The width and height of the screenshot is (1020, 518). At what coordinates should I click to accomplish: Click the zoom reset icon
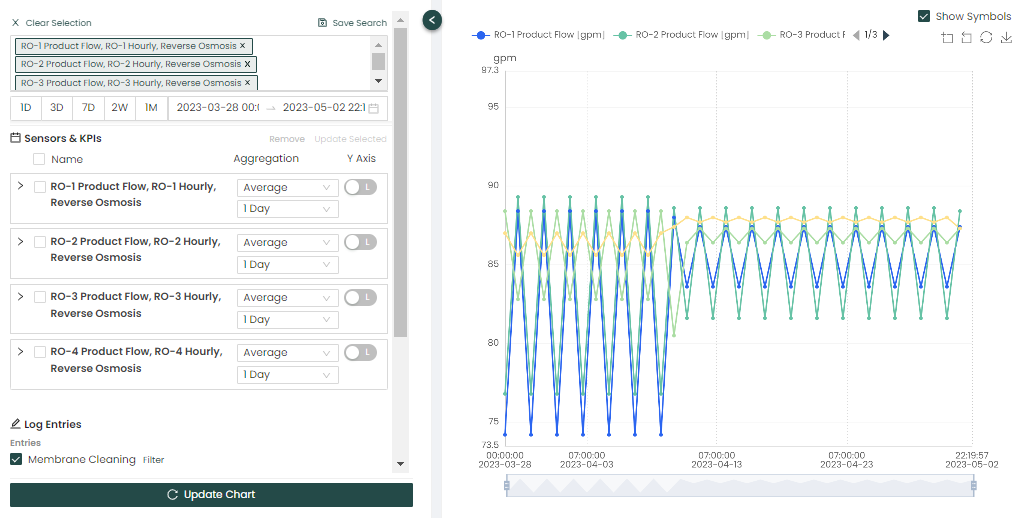(966, 38)
